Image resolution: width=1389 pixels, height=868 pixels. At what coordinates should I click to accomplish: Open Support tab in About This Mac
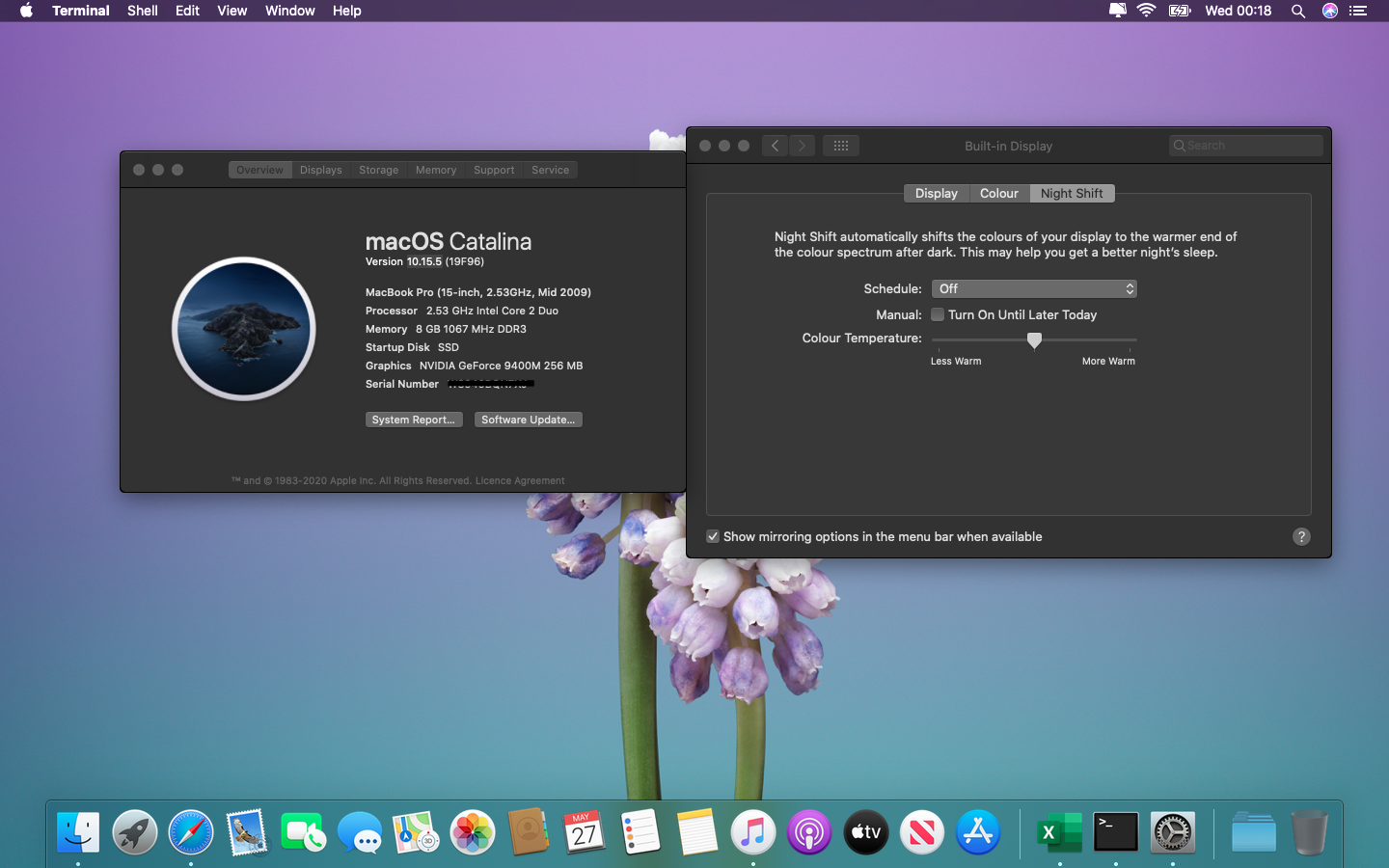pyautogui.click(x=494, y=170)
